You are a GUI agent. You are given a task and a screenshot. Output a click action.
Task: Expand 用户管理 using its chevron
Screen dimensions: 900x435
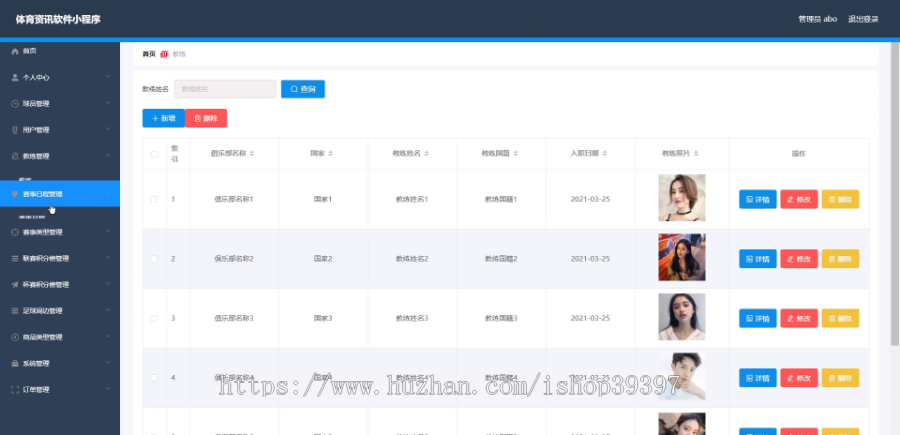pyautogui.click(x=108, y=130)
